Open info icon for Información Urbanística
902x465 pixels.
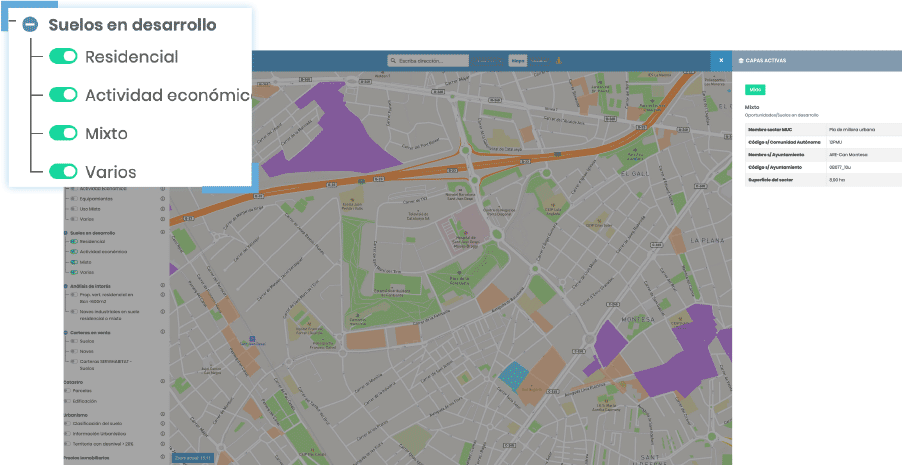click(163, 434)
